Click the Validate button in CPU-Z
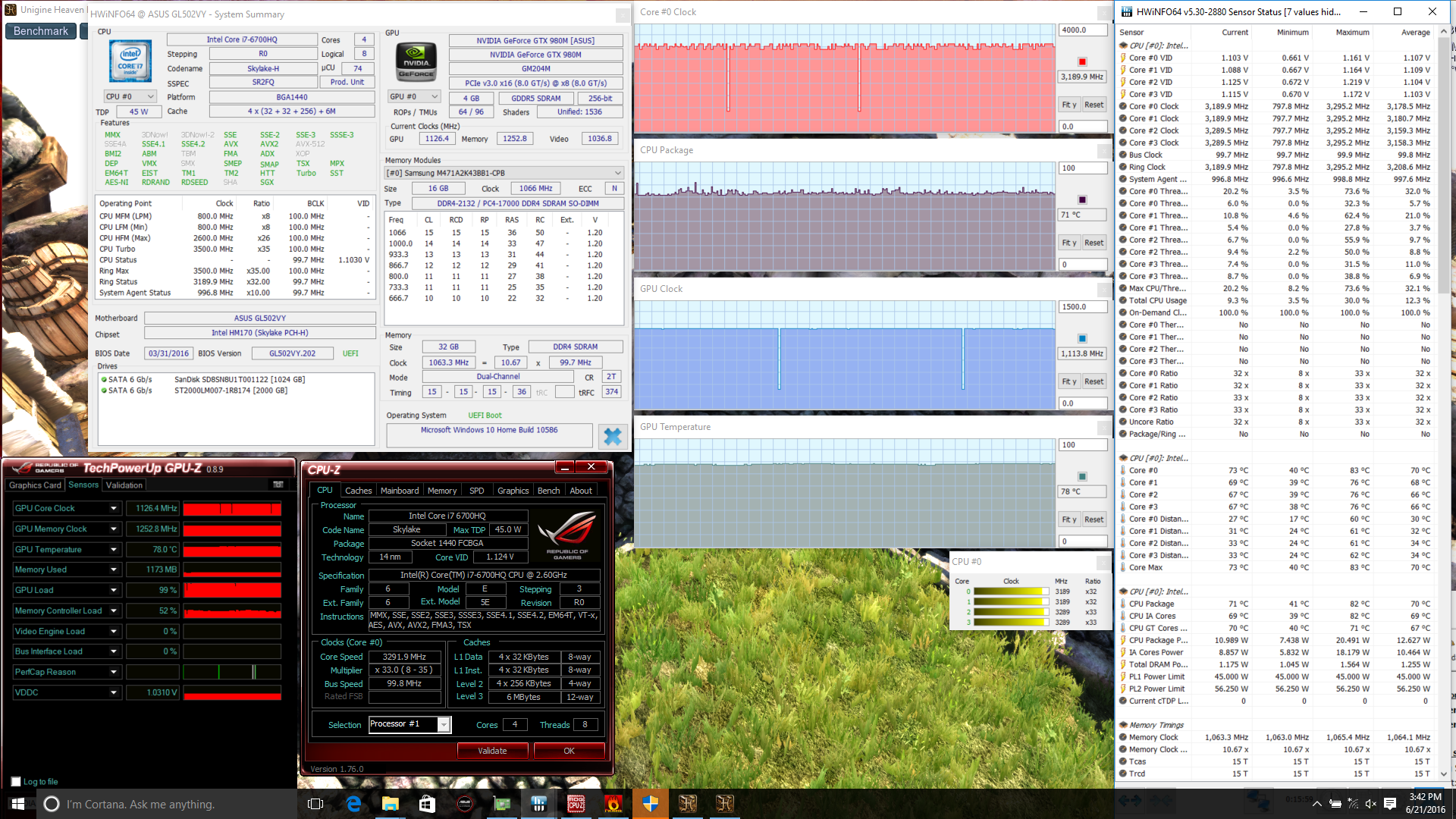The width and height of the screenshot is (1456, 819). pyautogui.click(x=492, y=751)
